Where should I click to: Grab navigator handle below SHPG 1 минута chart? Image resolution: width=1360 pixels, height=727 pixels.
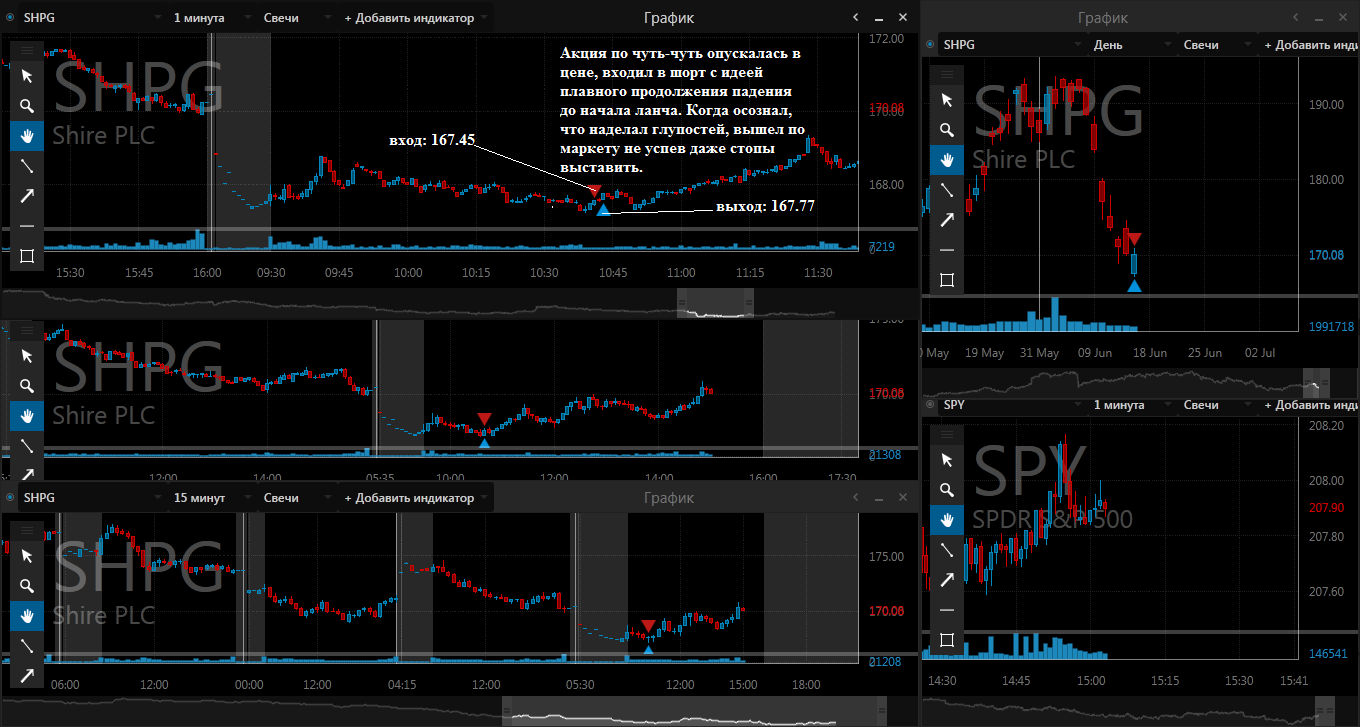click(x=716, y=304)
